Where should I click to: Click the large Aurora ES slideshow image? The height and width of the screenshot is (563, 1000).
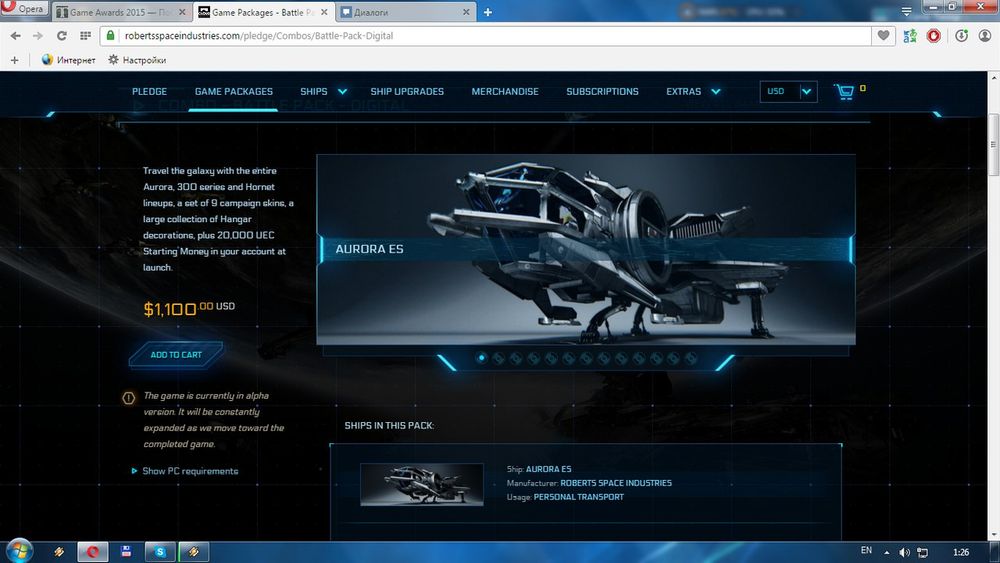[x=586, y=249]
